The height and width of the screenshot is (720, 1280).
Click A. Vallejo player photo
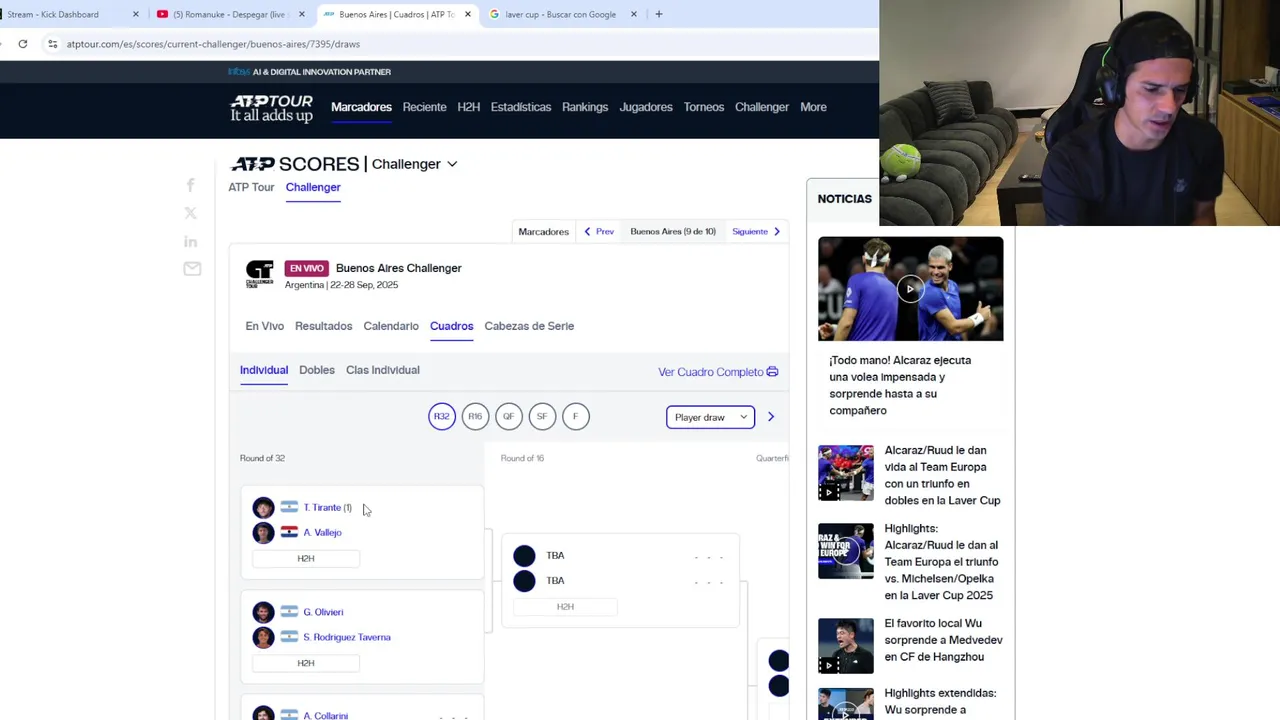(263, 533)
